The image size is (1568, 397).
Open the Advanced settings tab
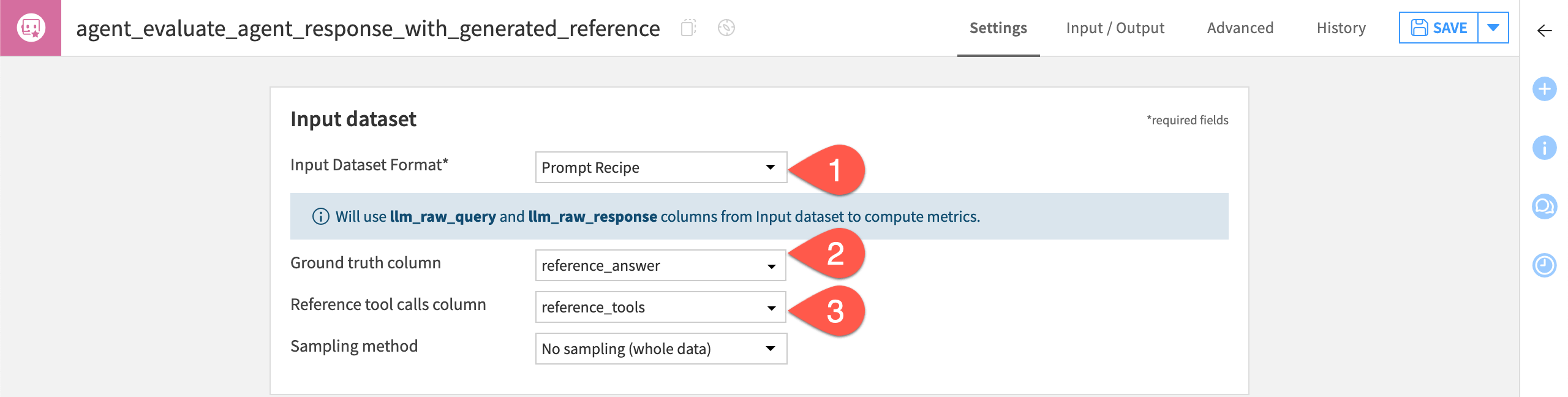click(1240, 28)
